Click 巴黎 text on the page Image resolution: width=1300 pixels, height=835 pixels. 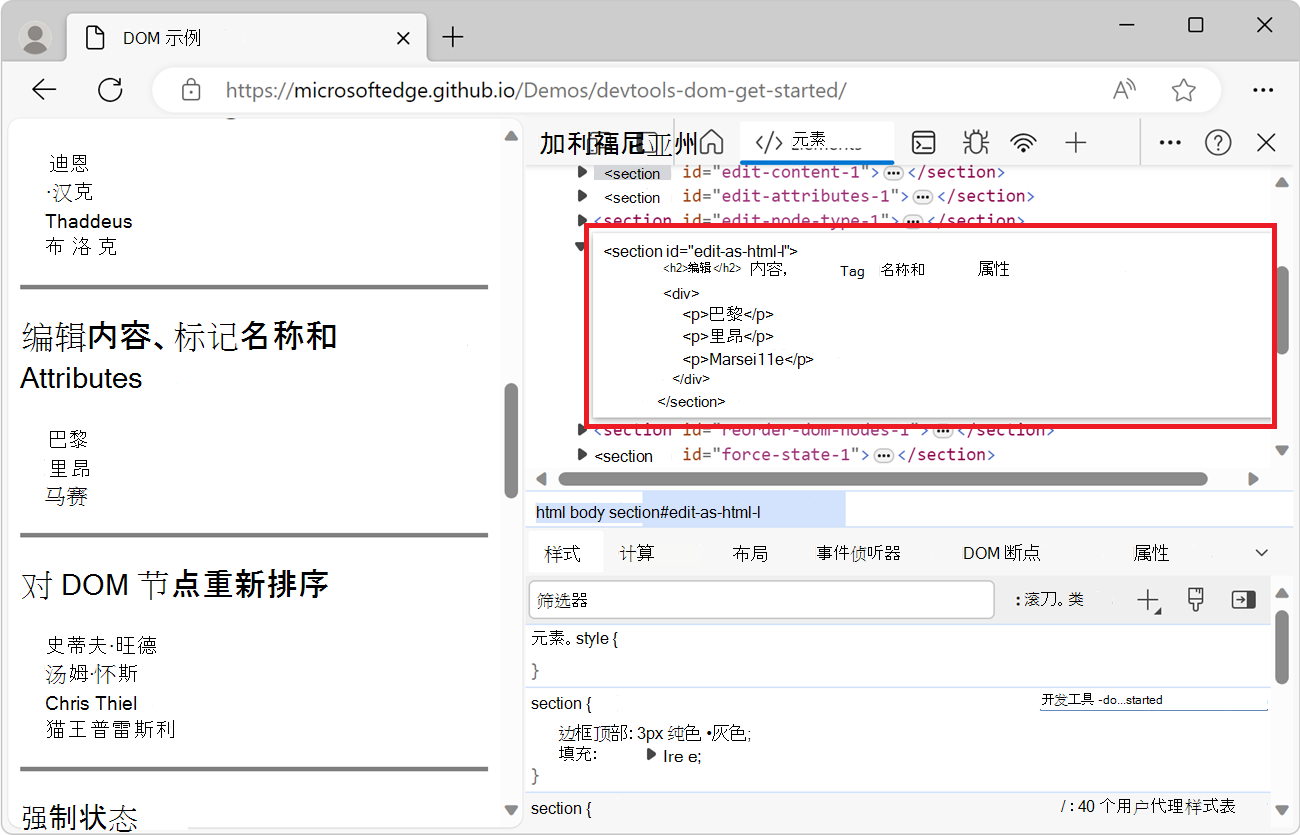[68, 438]
